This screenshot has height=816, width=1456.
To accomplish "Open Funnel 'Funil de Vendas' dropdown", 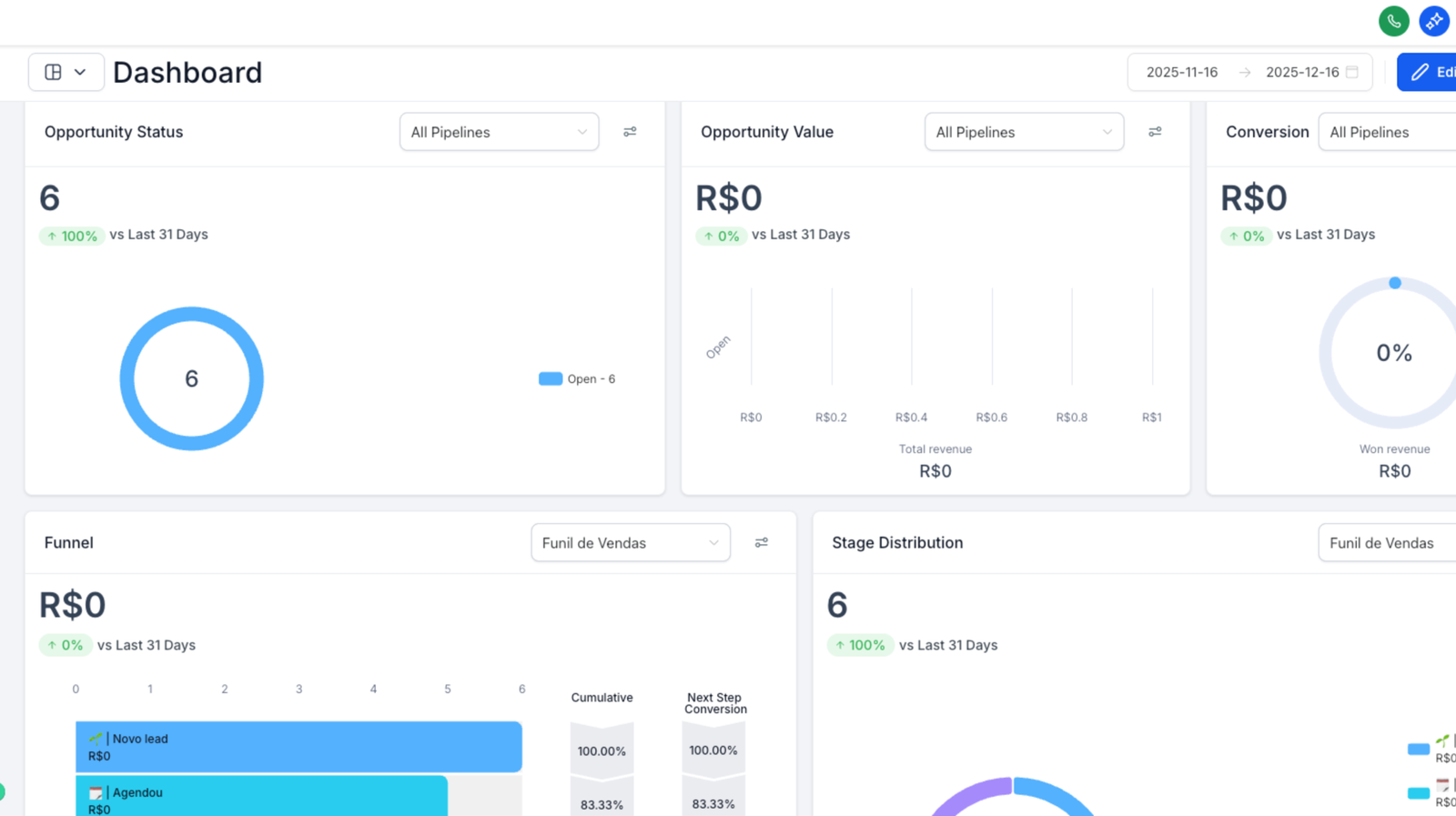I will tap(630, 543).
